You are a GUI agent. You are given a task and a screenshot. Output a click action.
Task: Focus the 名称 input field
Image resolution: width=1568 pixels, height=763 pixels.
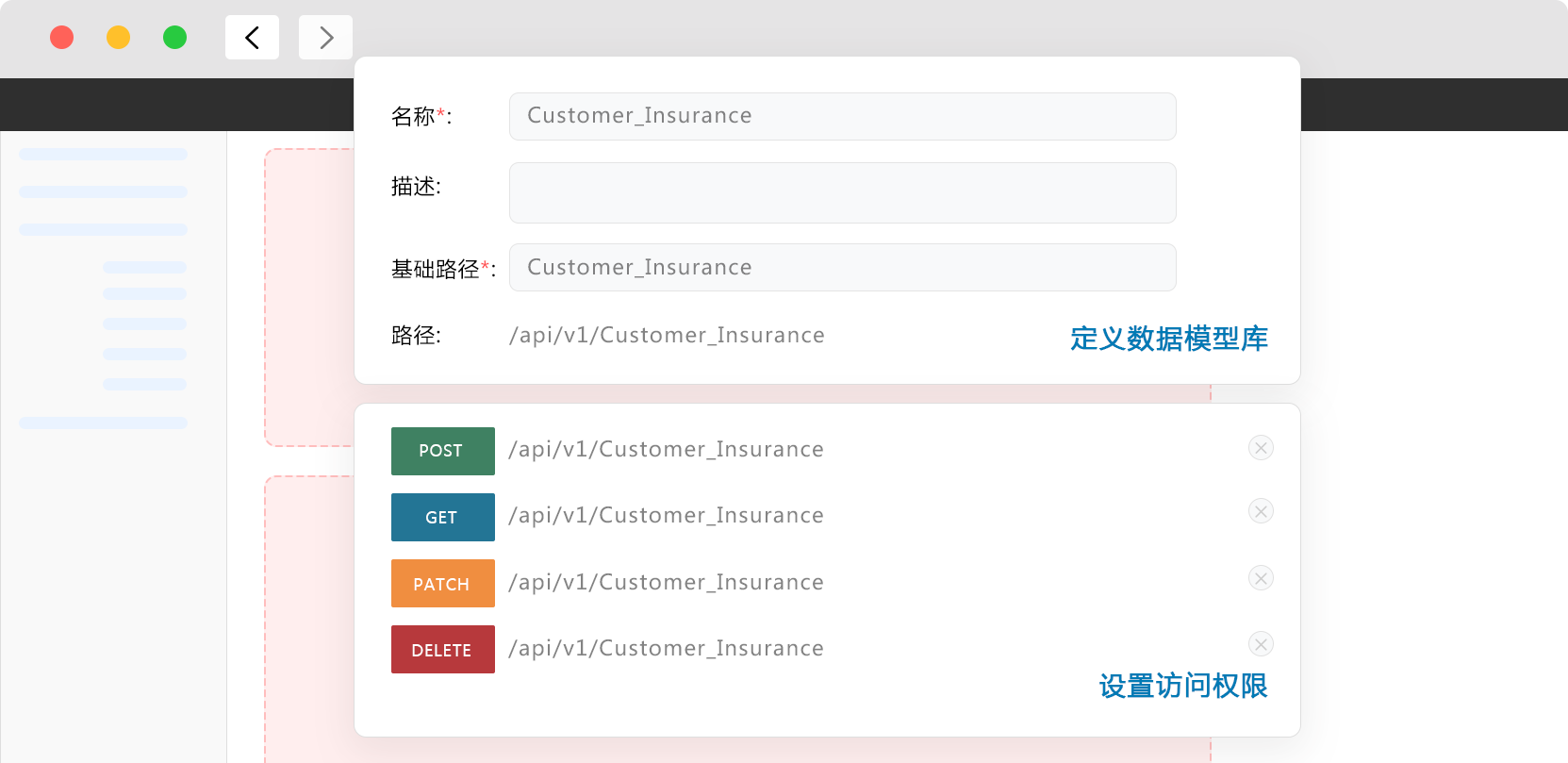pos(843,116)
